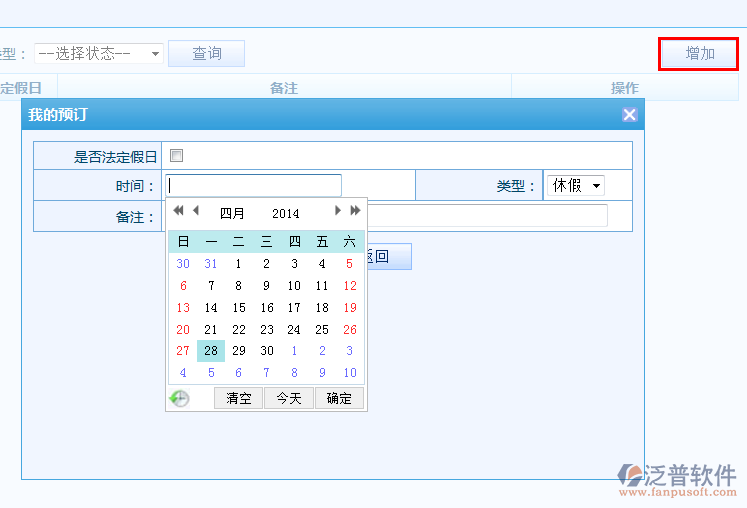
Task: Close the 我的预订 dialog
Action: coord(629,114)
